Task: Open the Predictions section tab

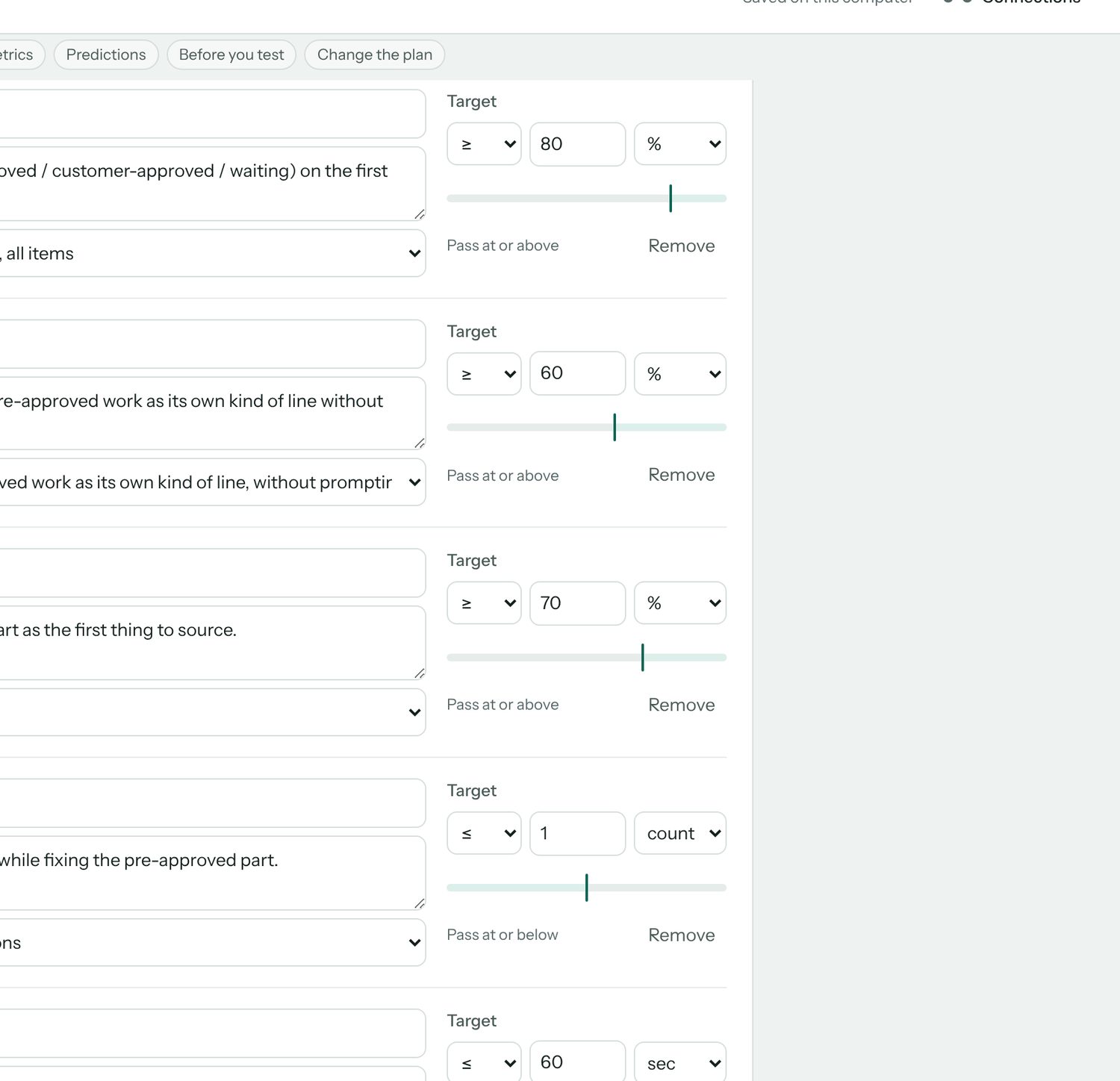Action: 106,54
